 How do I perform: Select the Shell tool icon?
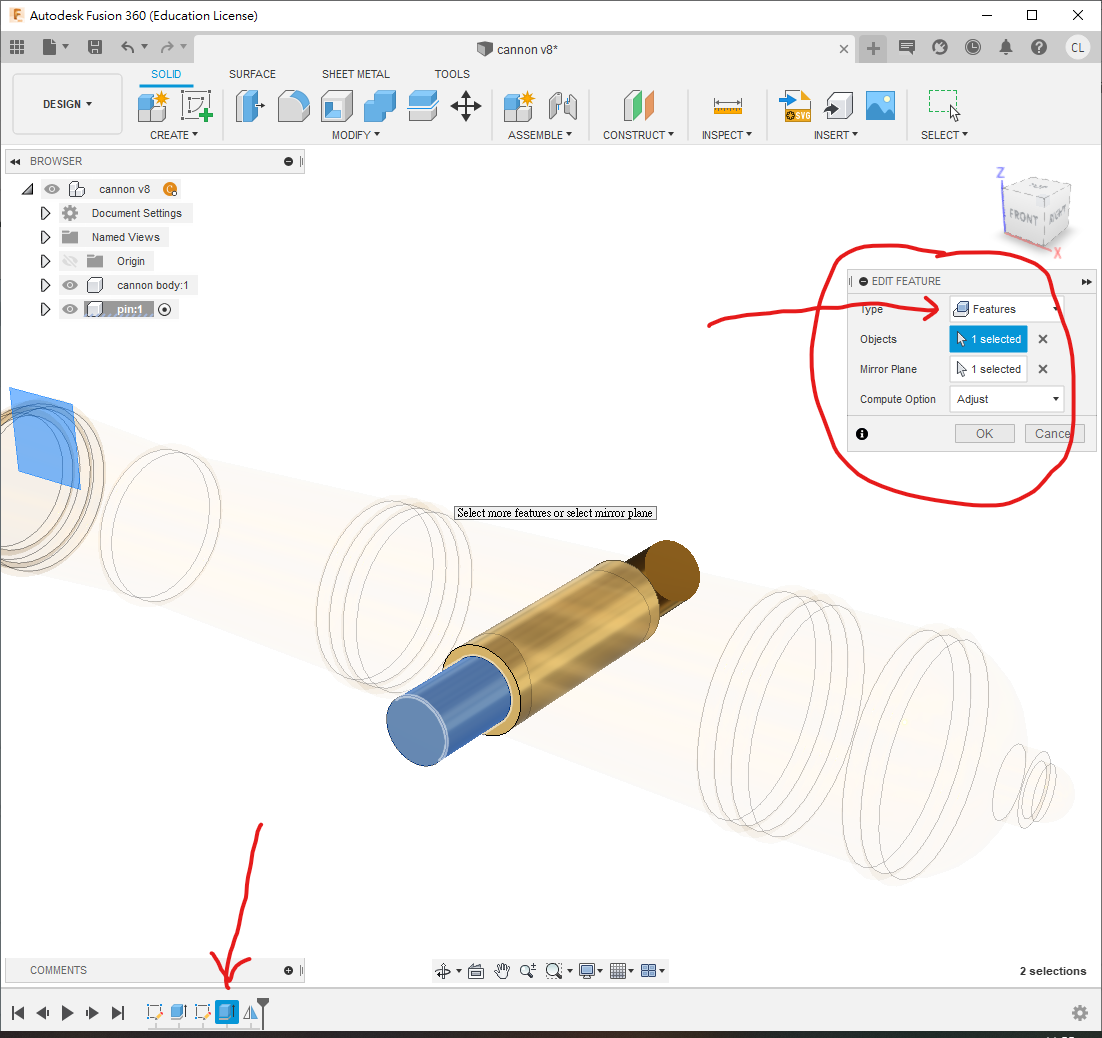[336, 106]
